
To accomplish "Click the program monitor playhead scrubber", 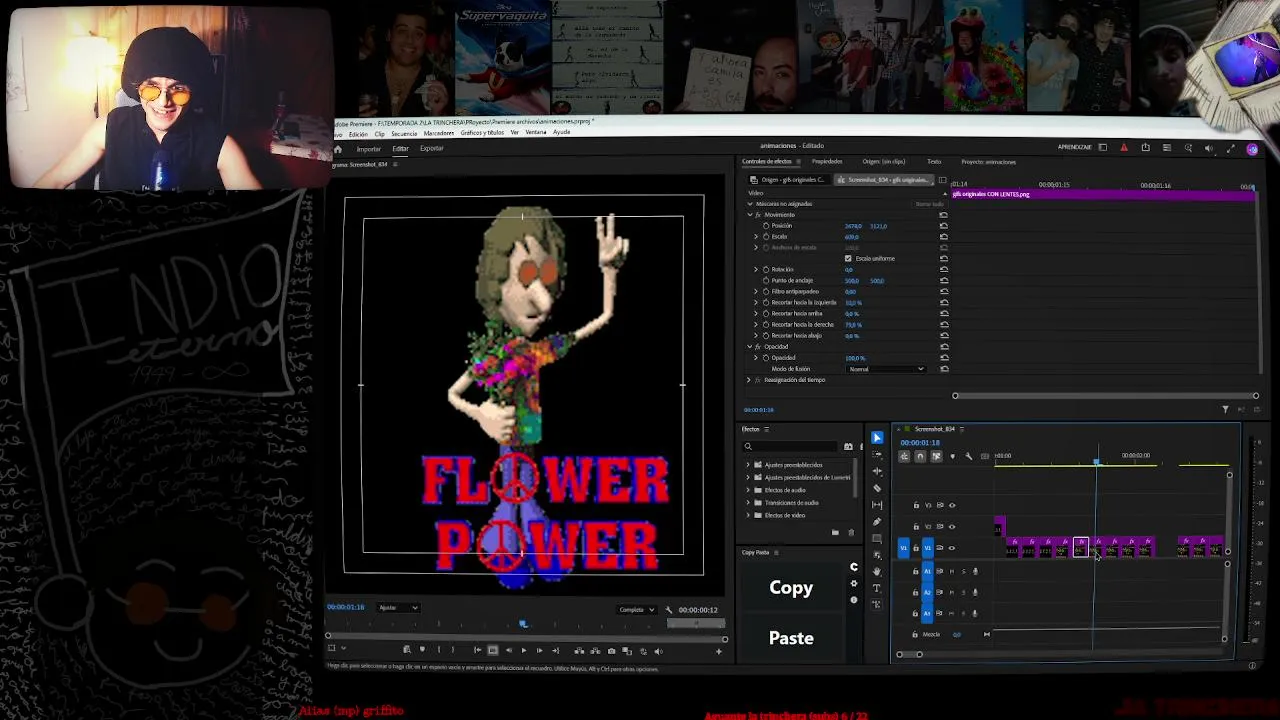I will pyautogui.click(x=522, y=624).
